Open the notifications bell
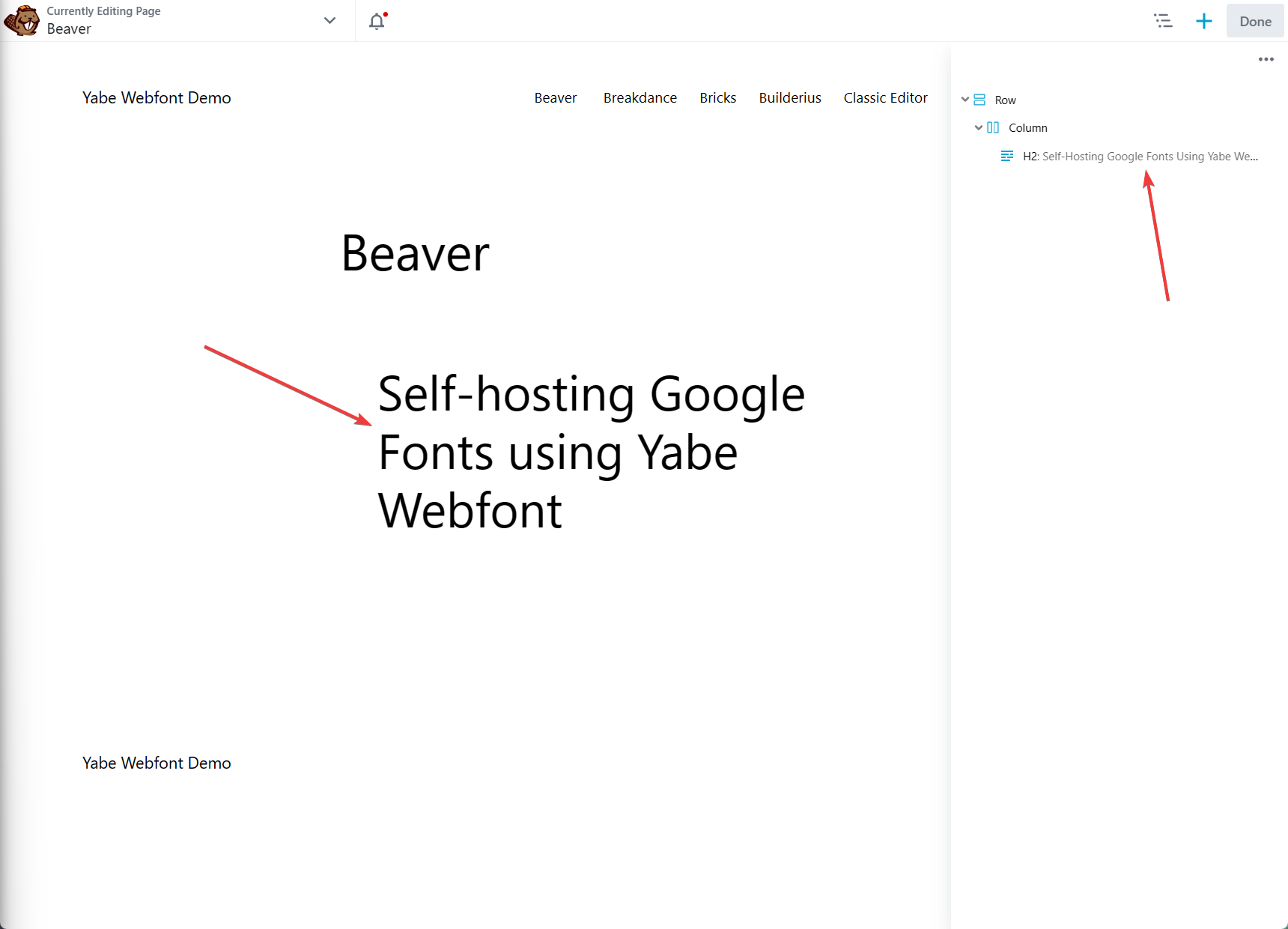This screenshot has width=1288, height=929. (x=377, y=21)
